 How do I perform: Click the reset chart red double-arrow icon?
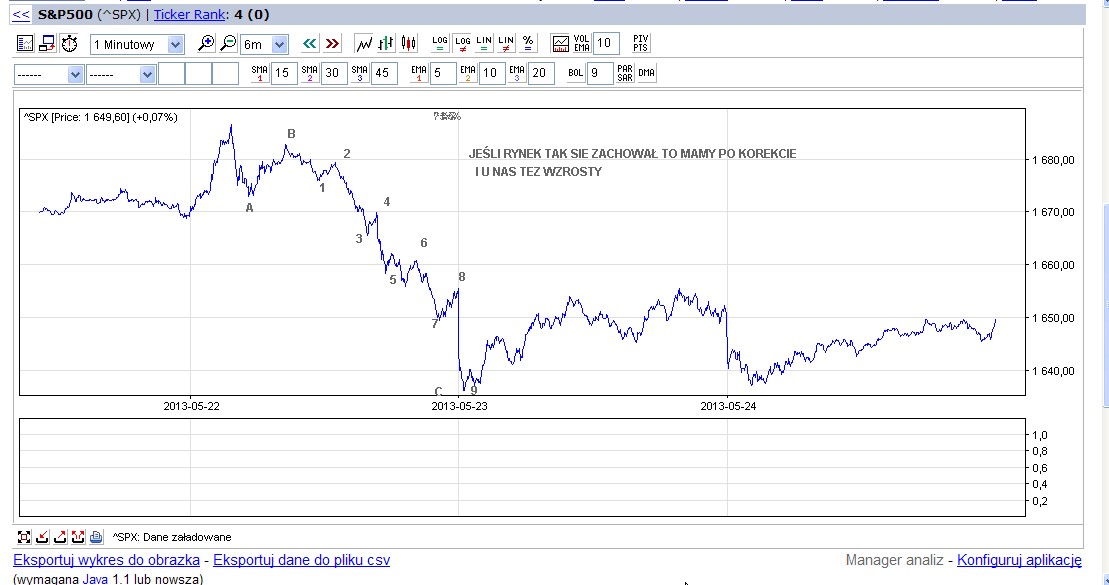pos(78,537)
